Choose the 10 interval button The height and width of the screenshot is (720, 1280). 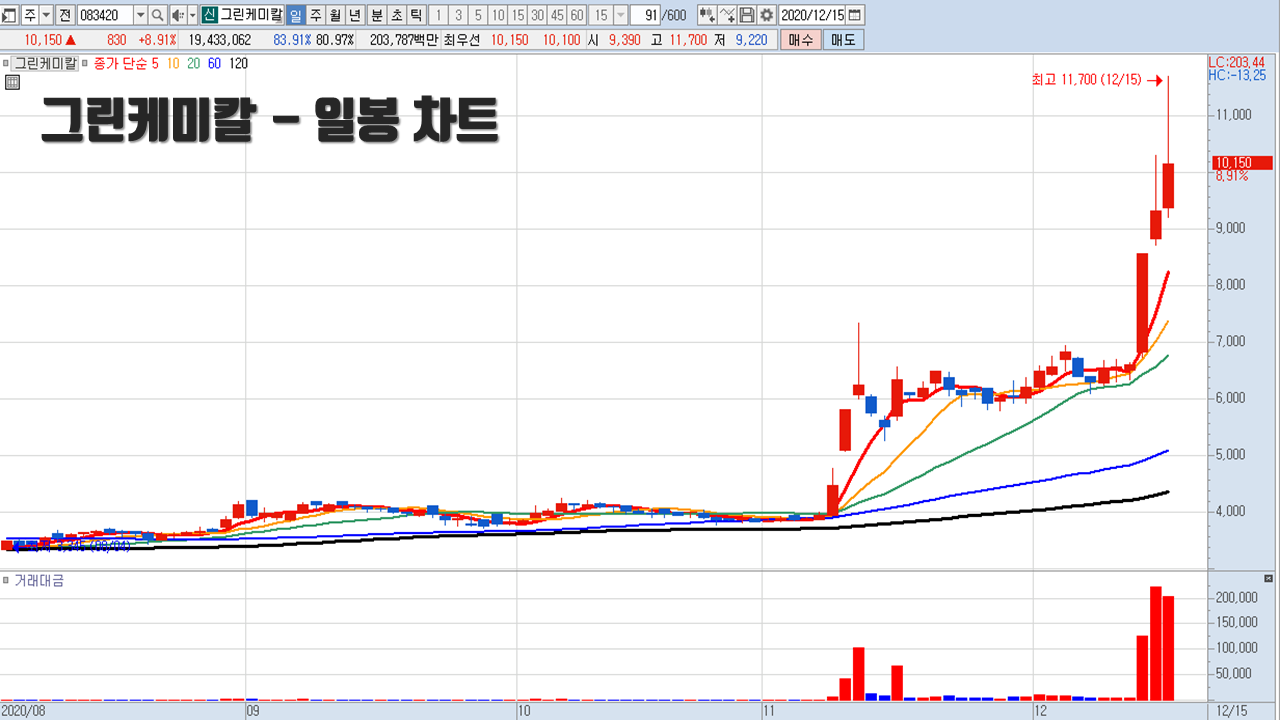click(497, 15)
